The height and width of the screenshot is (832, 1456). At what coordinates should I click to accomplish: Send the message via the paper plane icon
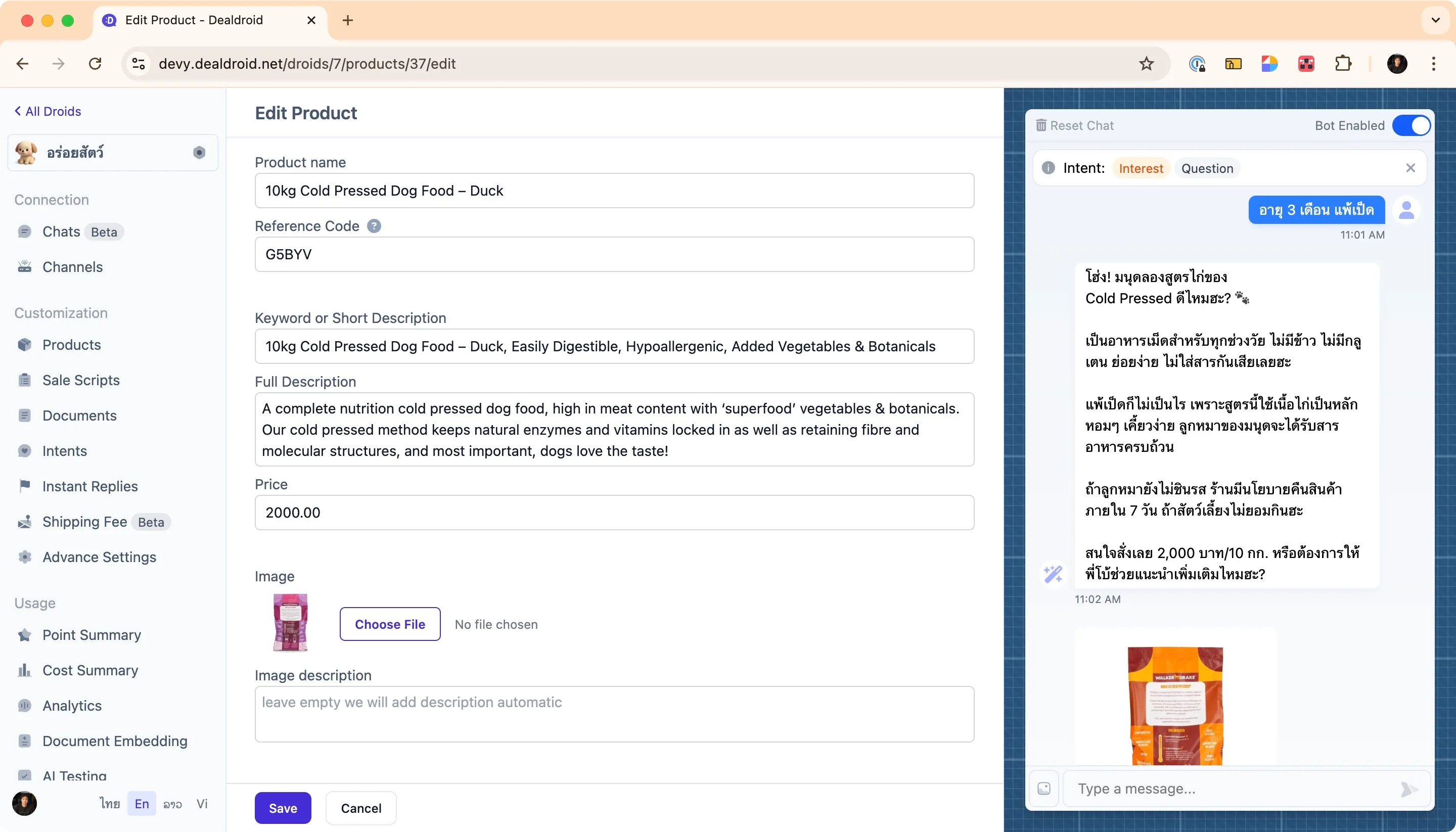tap(1407, 788)
